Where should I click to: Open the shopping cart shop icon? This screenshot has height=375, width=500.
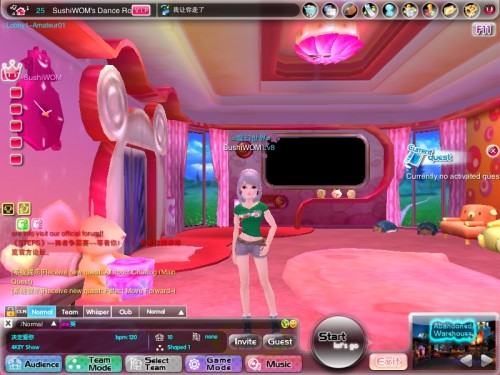[310, 10]
